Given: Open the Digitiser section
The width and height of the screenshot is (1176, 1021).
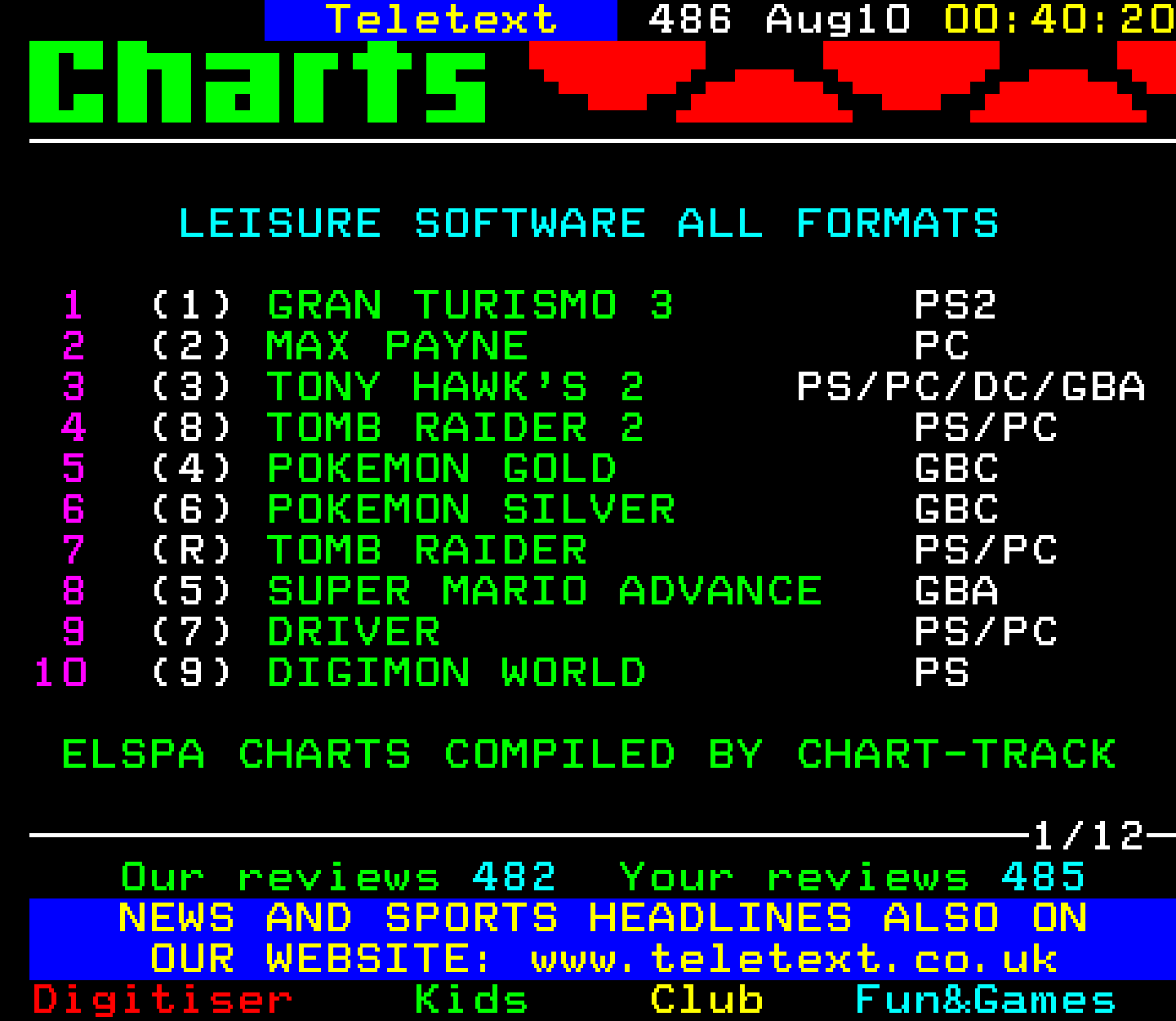Looking at the screenshot, I should (159, 998).
